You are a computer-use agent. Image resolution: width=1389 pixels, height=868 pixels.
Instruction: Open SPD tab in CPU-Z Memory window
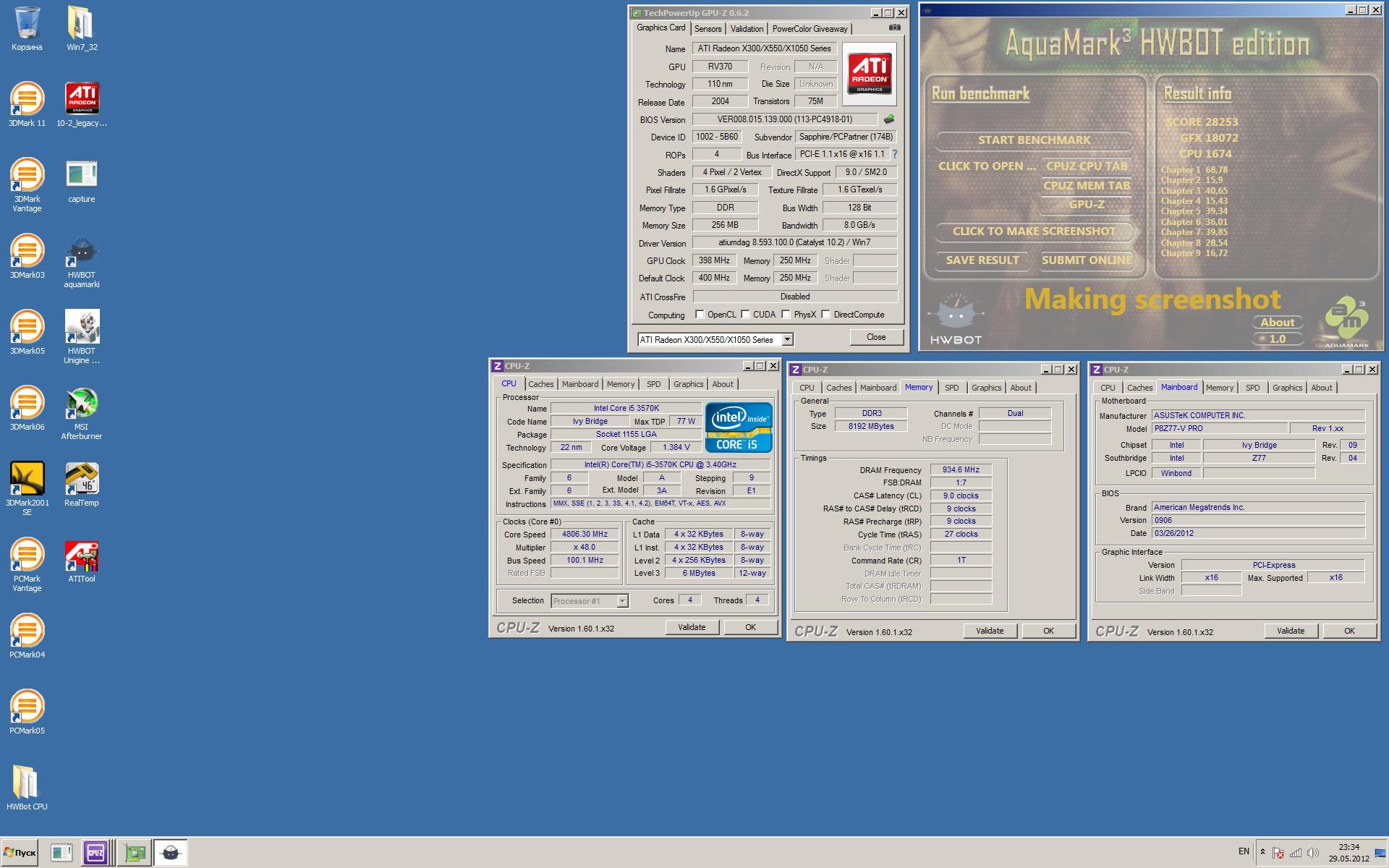click(x=951, y=388)
